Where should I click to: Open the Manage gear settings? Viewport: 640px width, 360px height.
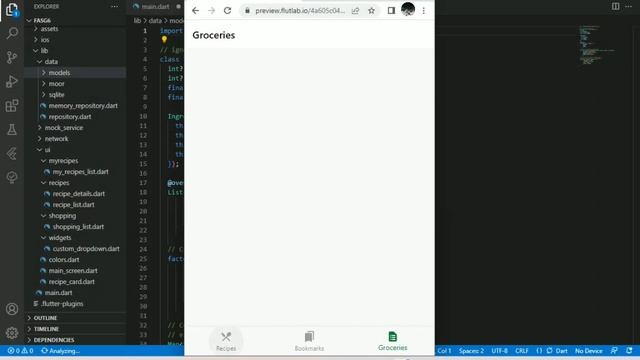tap(12, 333)
